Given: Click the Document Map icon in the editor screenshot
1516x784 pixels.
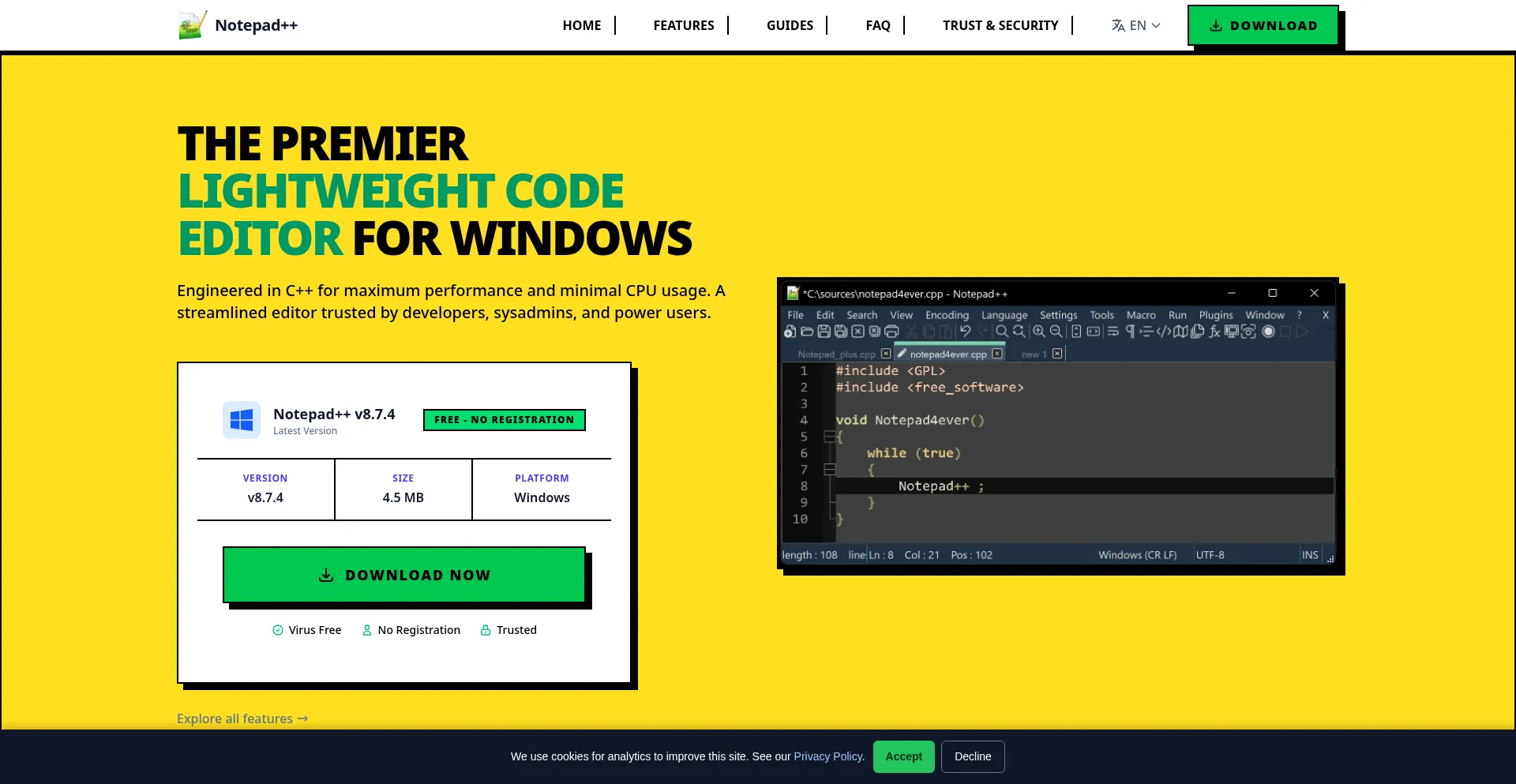Looking at the screenshot, I should (1180, 332).
